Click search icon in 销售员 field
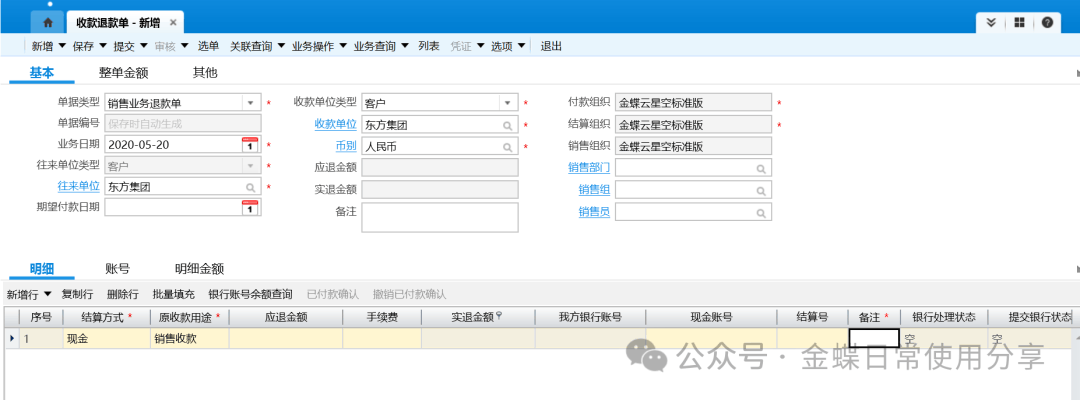Image resolution: width=1080 pixels, height=400 pixels. [x=761, y=212]
